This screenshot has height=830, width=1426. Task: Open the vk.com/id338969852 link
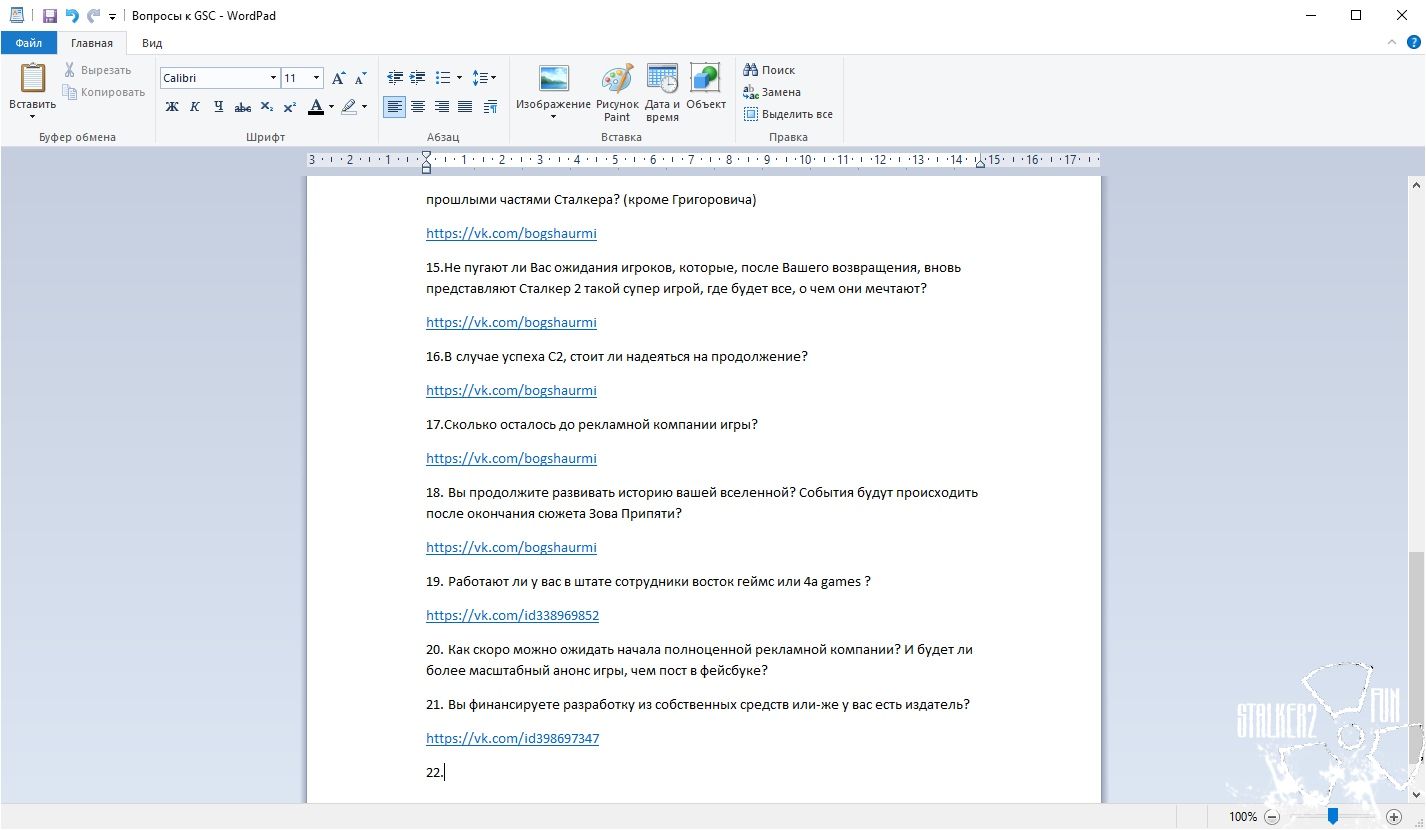tap(512, 616)
